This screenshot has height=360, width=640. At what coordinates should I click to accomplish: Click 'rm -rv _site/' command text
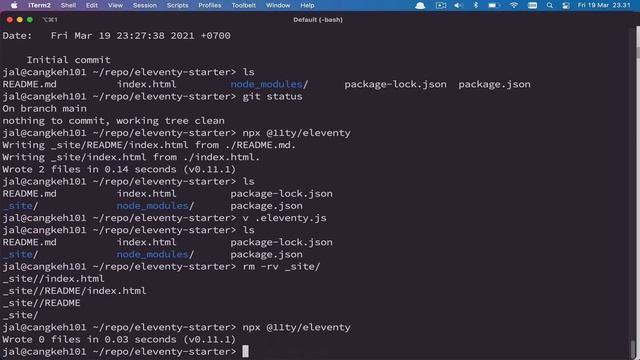[x=281, y=267]
